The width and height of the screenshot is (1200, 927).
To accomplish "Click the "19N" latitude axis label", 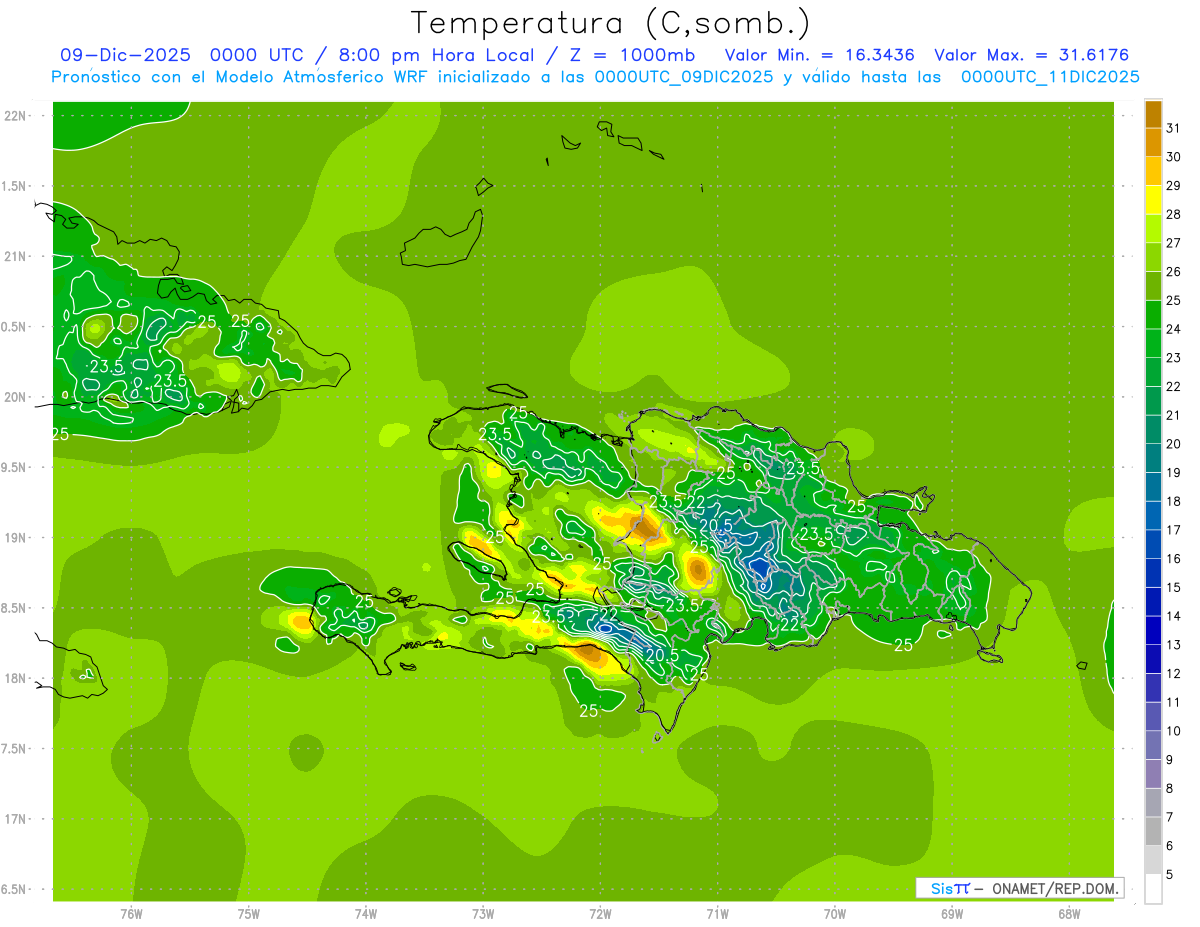I will (16, 538).
